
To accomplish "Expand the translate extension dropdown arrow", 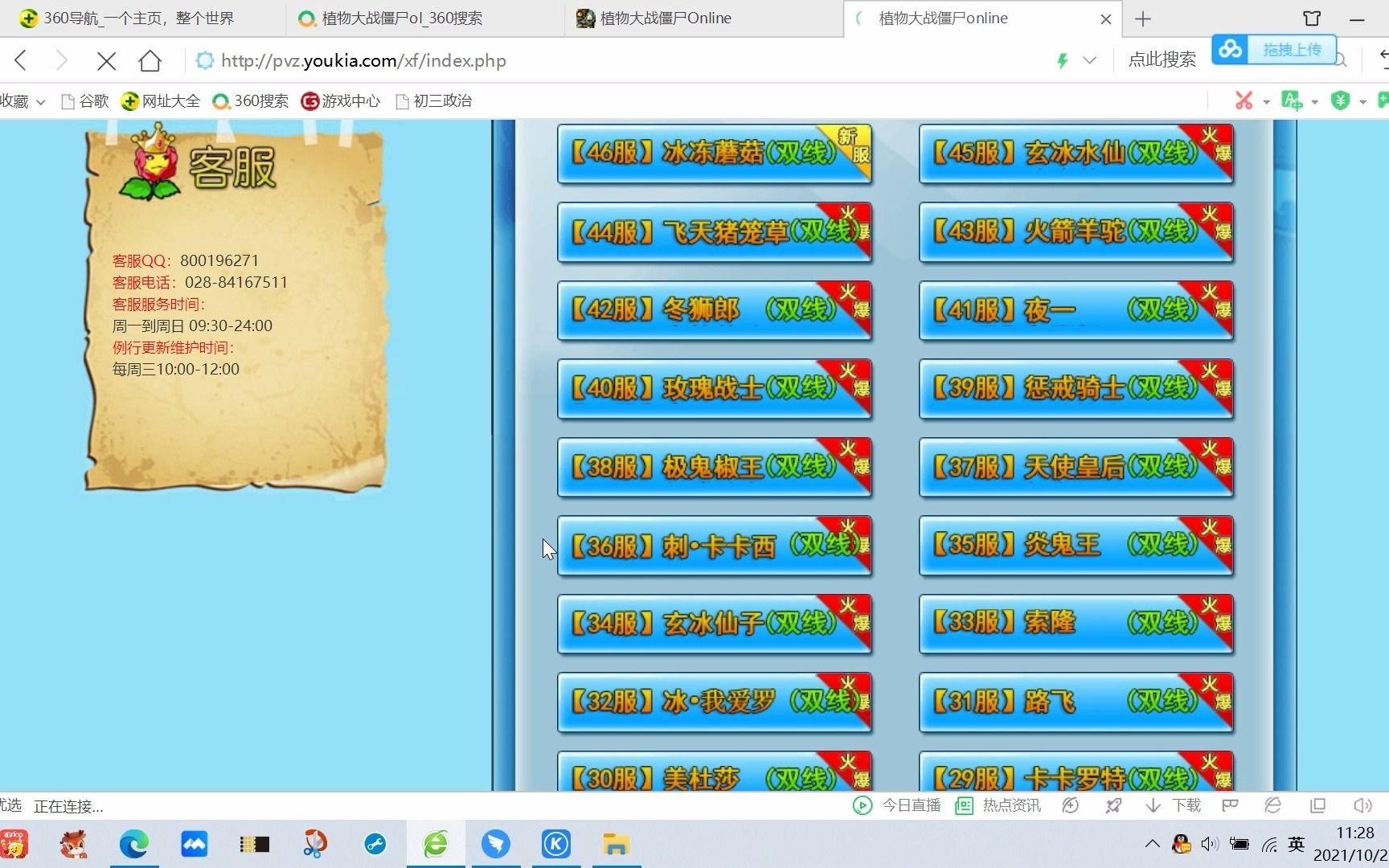I will [1315, 102].
